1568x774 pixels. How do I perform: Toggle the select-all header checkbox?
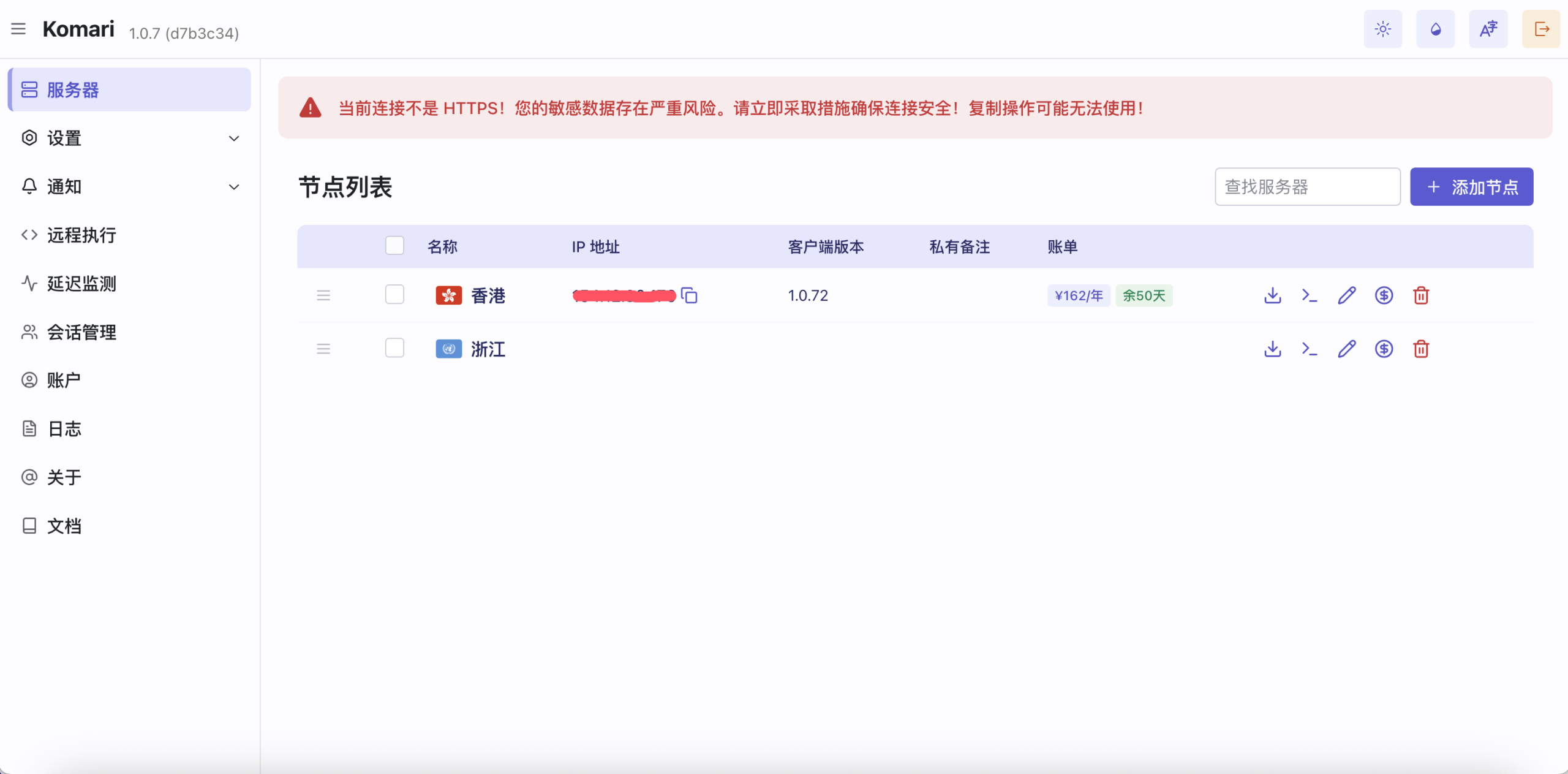[394, 246]
